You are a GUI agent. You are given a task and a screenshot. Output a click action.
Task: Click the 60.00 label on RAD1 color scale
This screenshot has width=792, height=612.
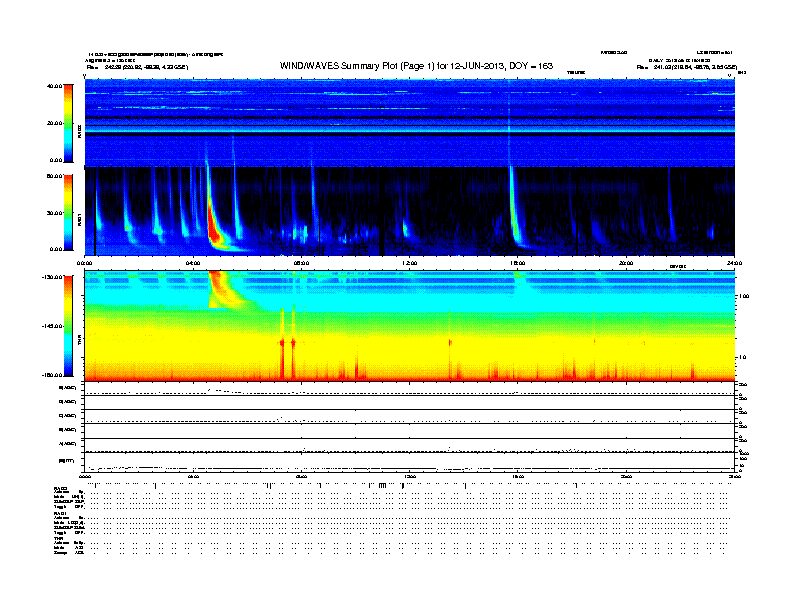coord(55,176)
